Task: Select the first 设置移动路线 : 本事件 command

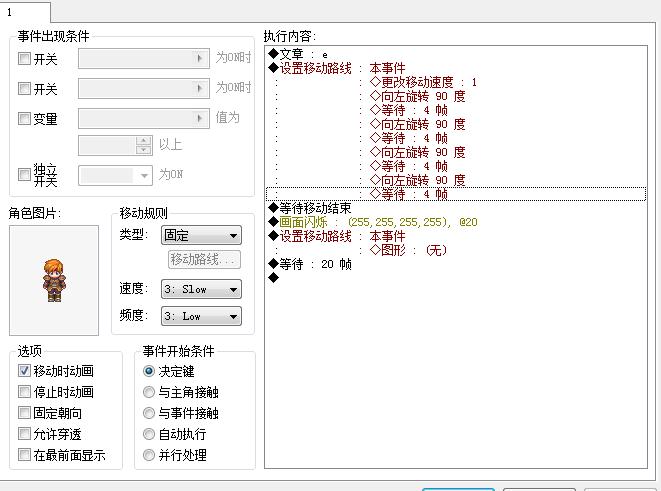Action: pyautogui.click(x=456, y=68)
